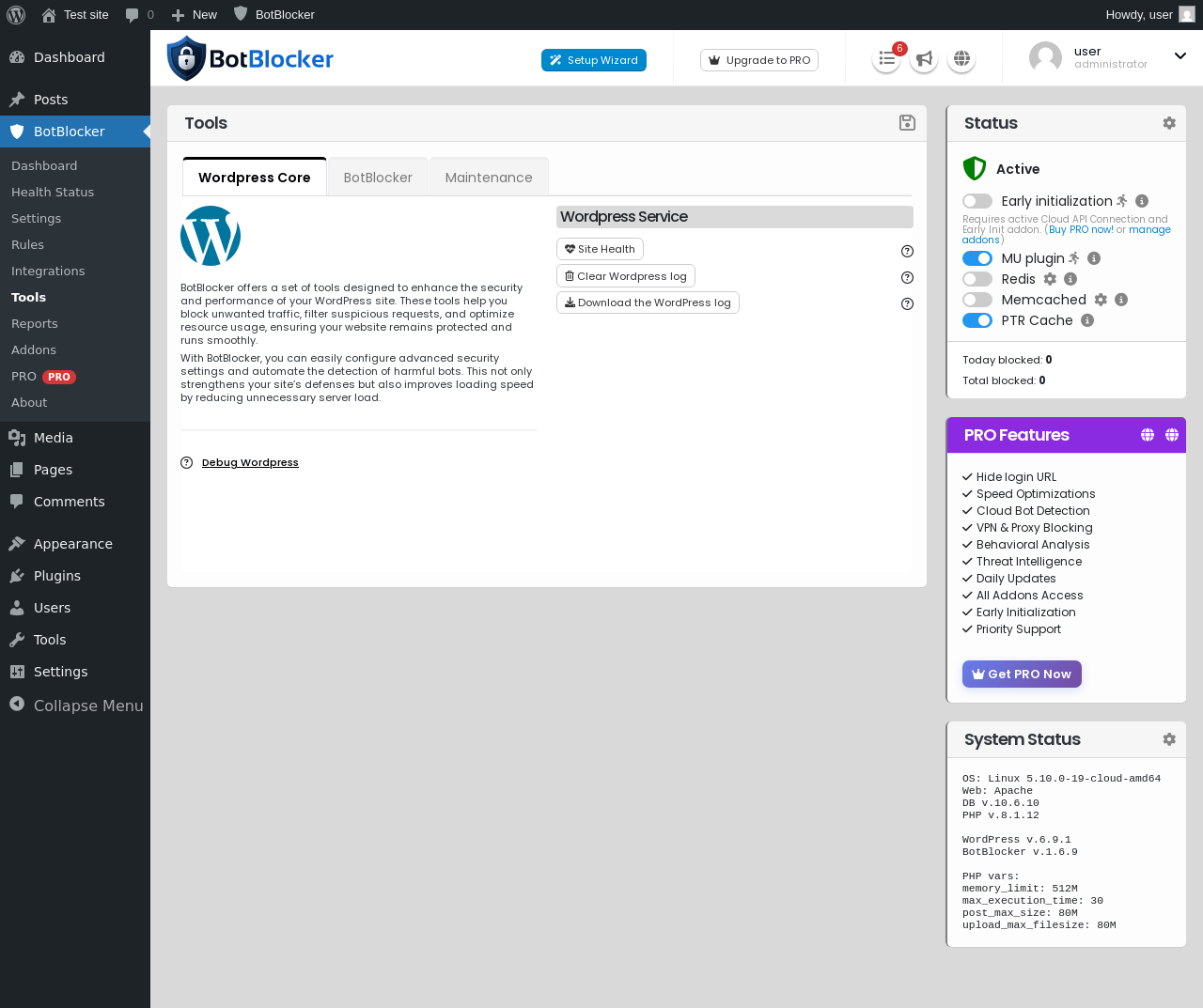1203x1008 pixels.
Task: Open Addons in BotBlocker submenu
Action: (x=34, y=349)
